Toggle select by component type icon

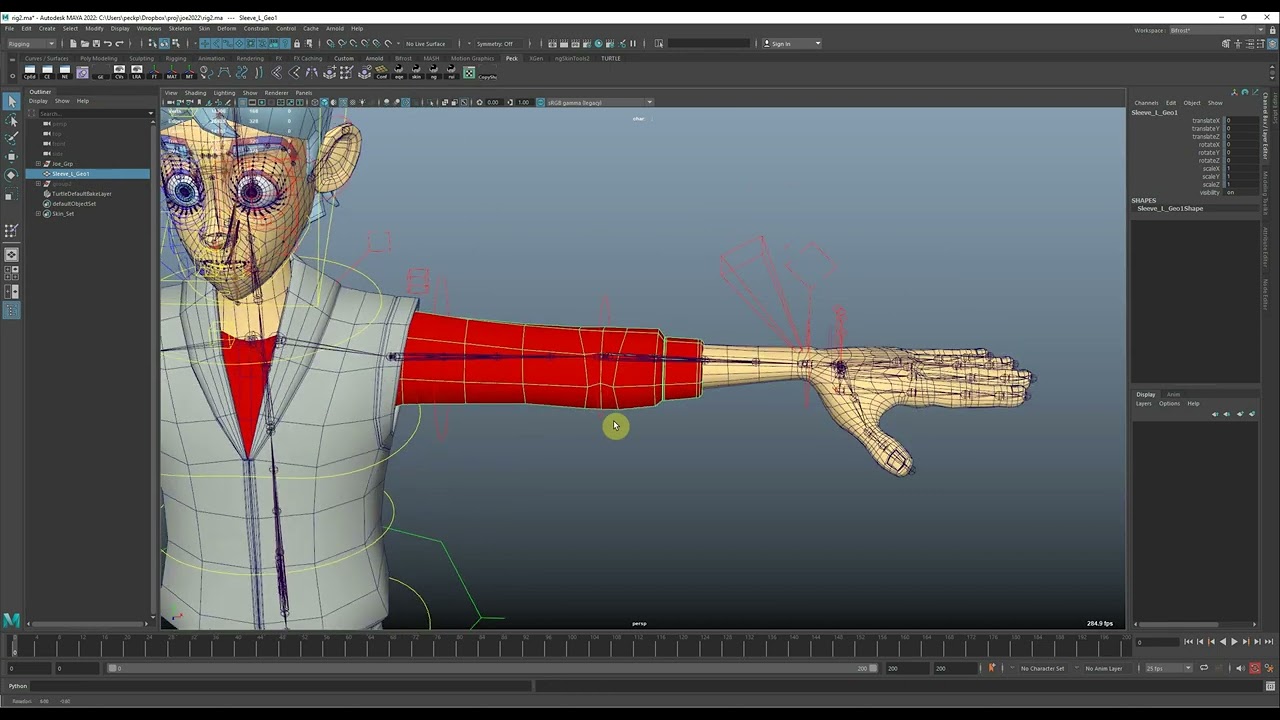(x=176, y=43)
